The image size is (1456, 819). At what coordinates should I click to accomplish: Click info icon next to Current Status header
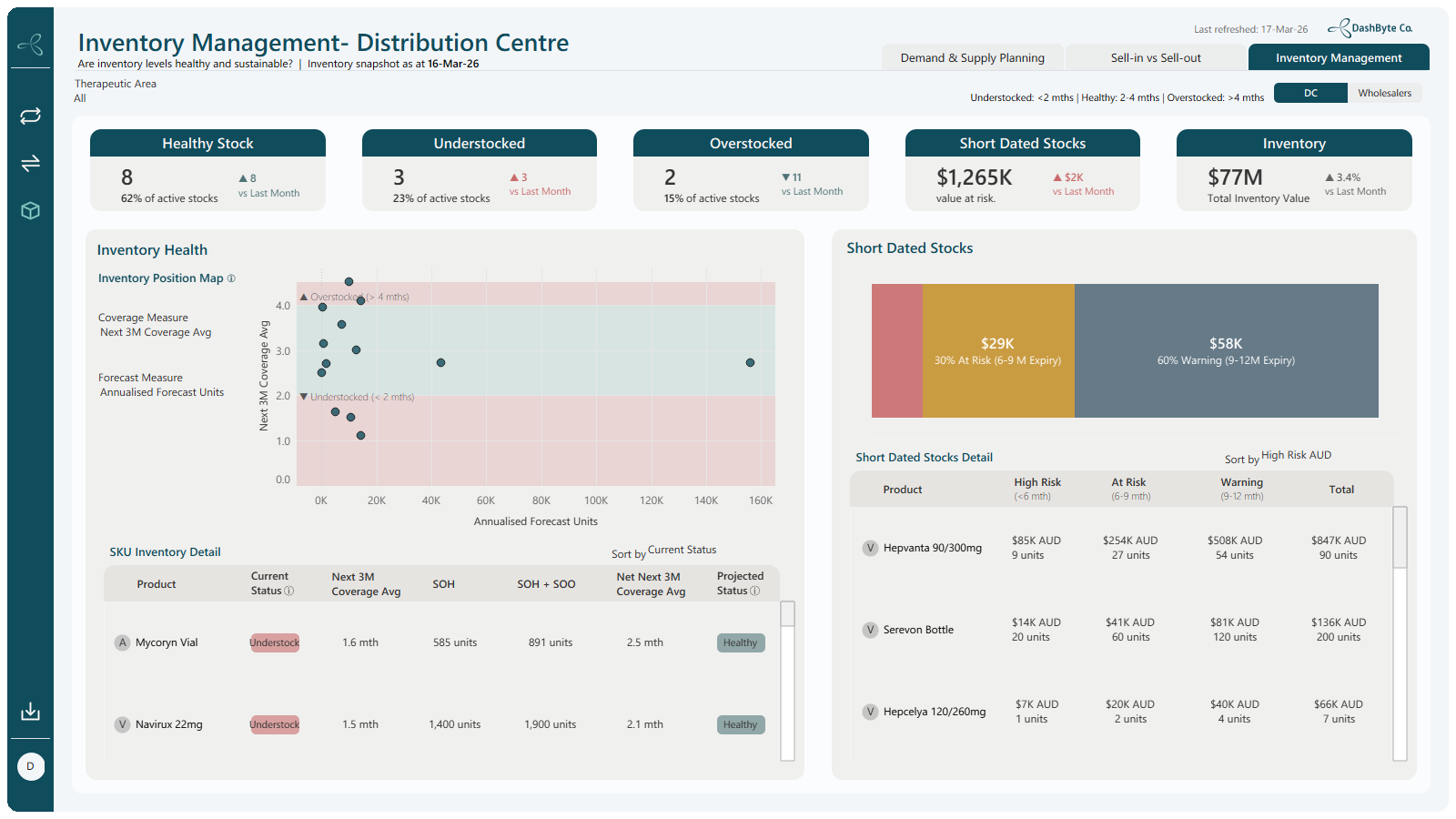coord(289,591)
